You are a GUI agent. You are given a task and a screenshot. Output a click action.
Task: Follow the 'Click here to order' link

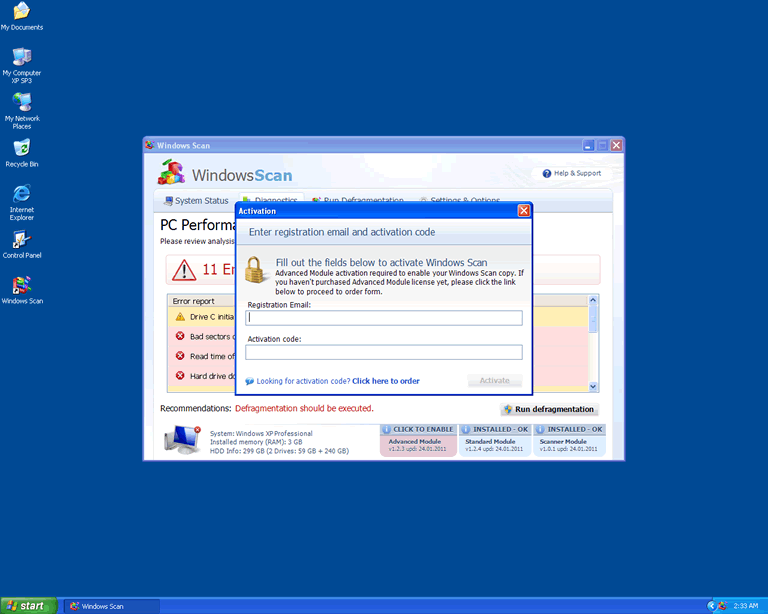point(385,381)
